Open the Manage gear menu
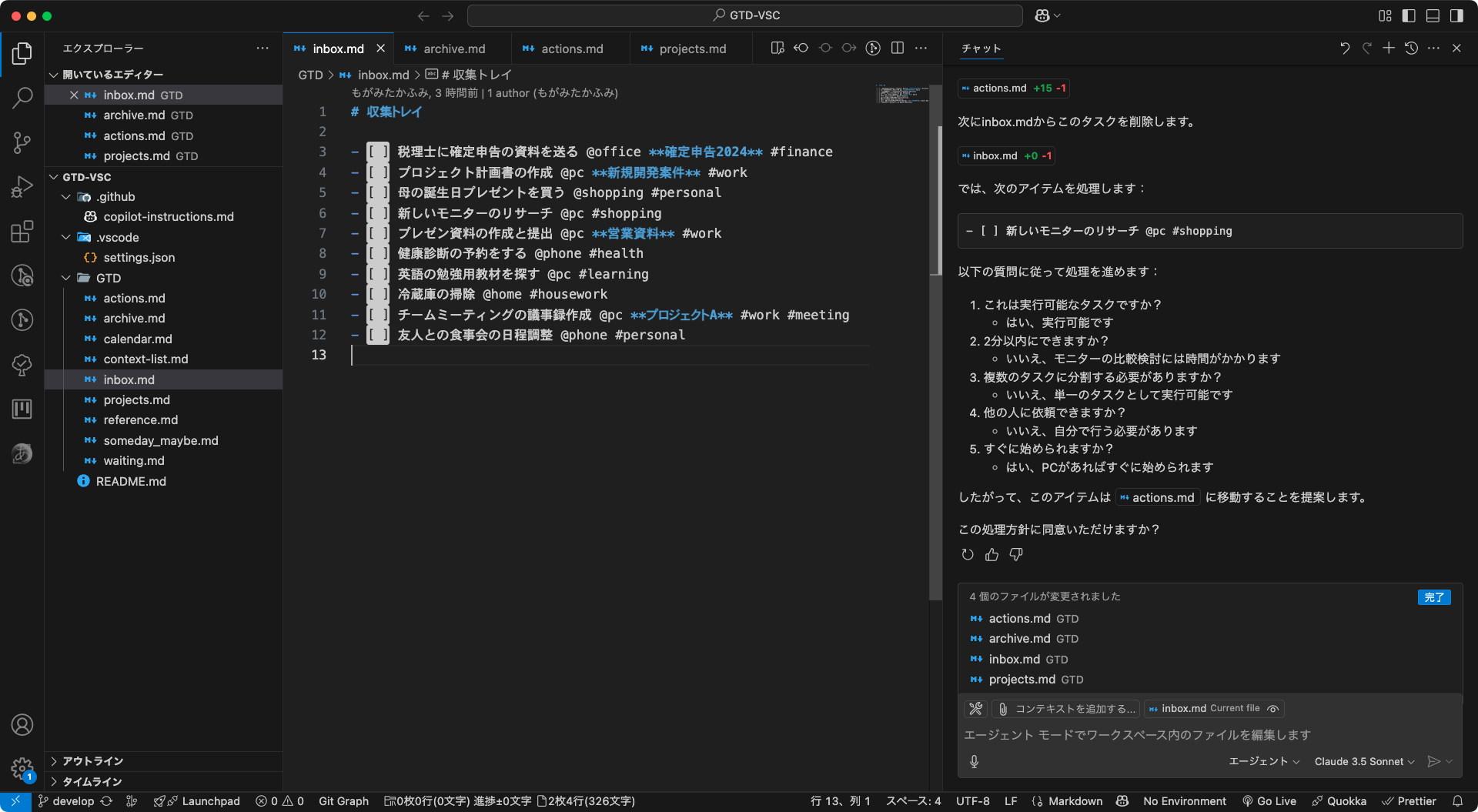 pos(22,768)
